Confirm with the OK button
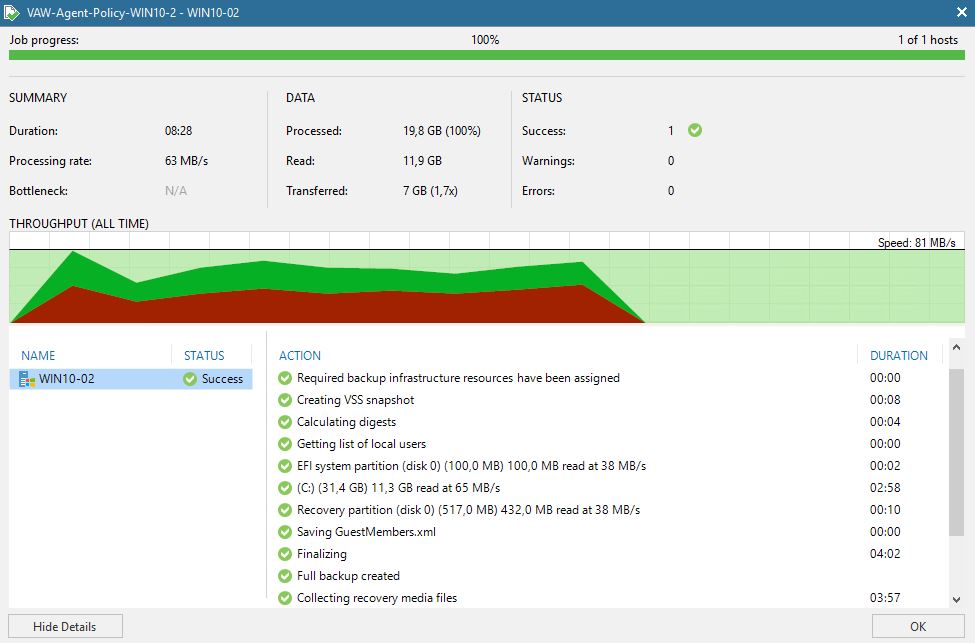The image size is (975, 643). [918, 626]
